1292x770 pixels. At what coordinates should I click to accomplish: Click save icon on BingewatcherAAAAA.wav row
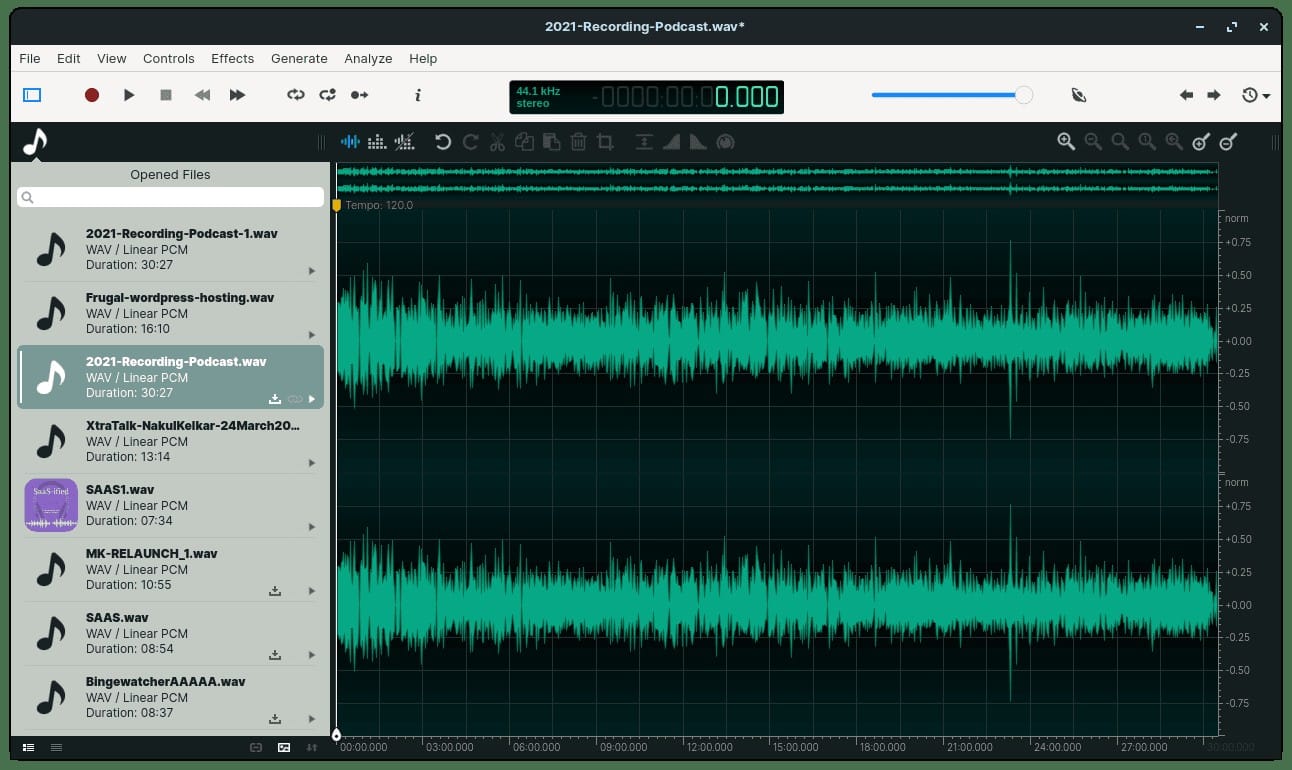pos(275,719)
